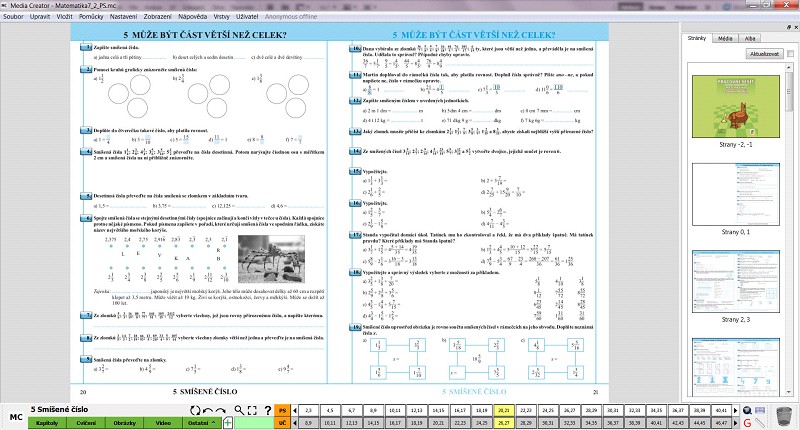Switch to the Stránky tab
This screenshot has width=800, height=430.
[696, 38]
